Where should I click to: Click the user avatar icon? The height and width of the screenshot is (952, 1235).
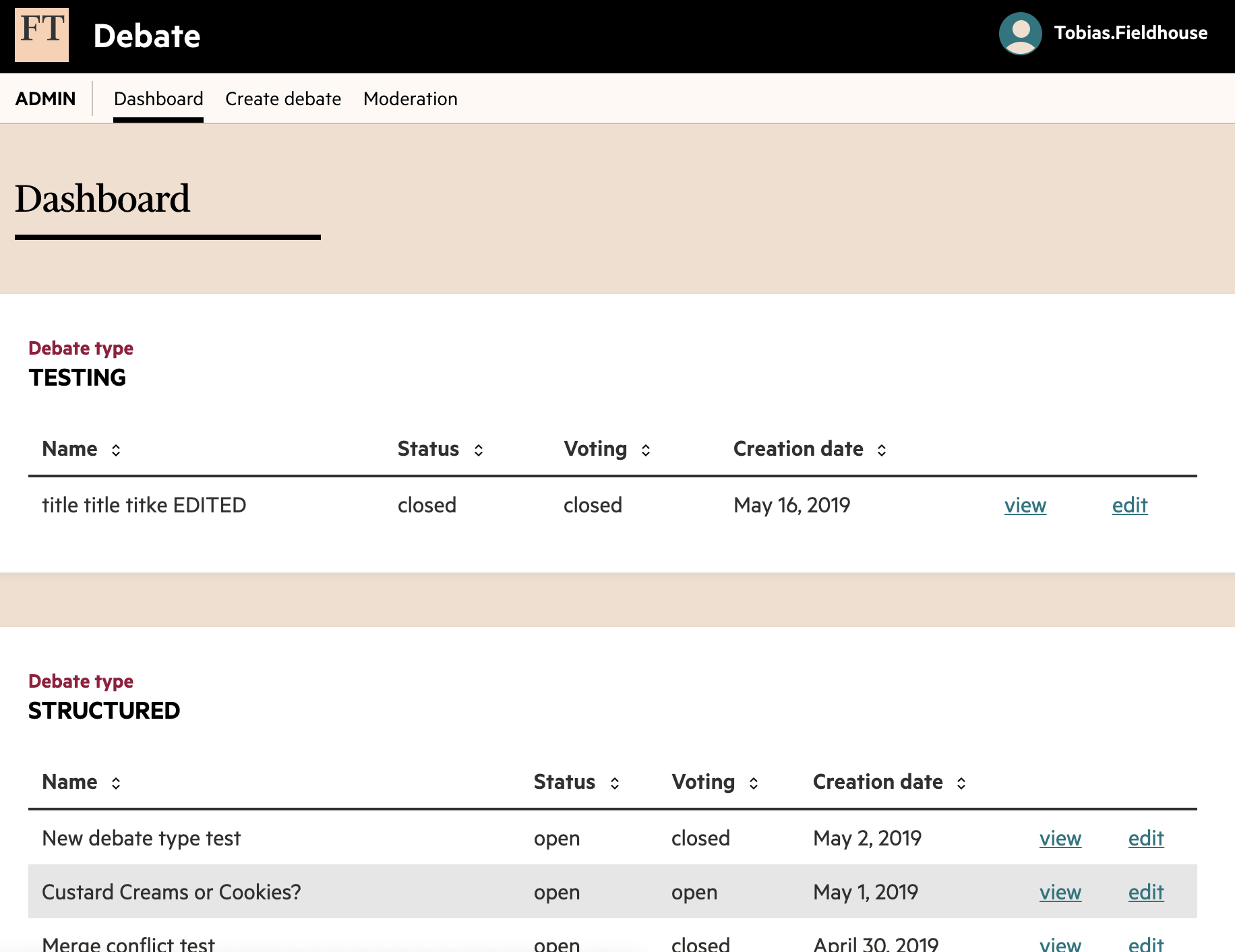[x=1020, y=34]
